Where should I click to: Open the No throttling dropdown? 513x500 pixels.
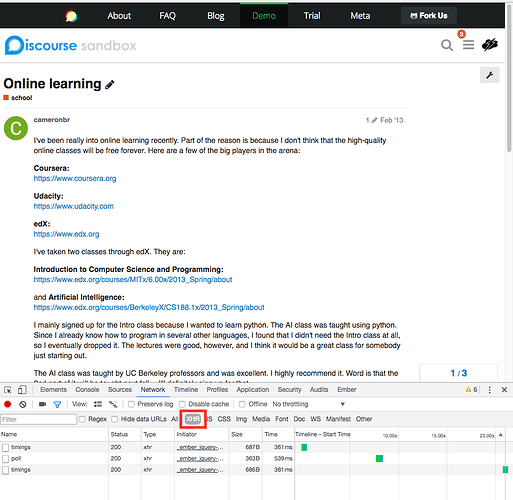point(309,404)
